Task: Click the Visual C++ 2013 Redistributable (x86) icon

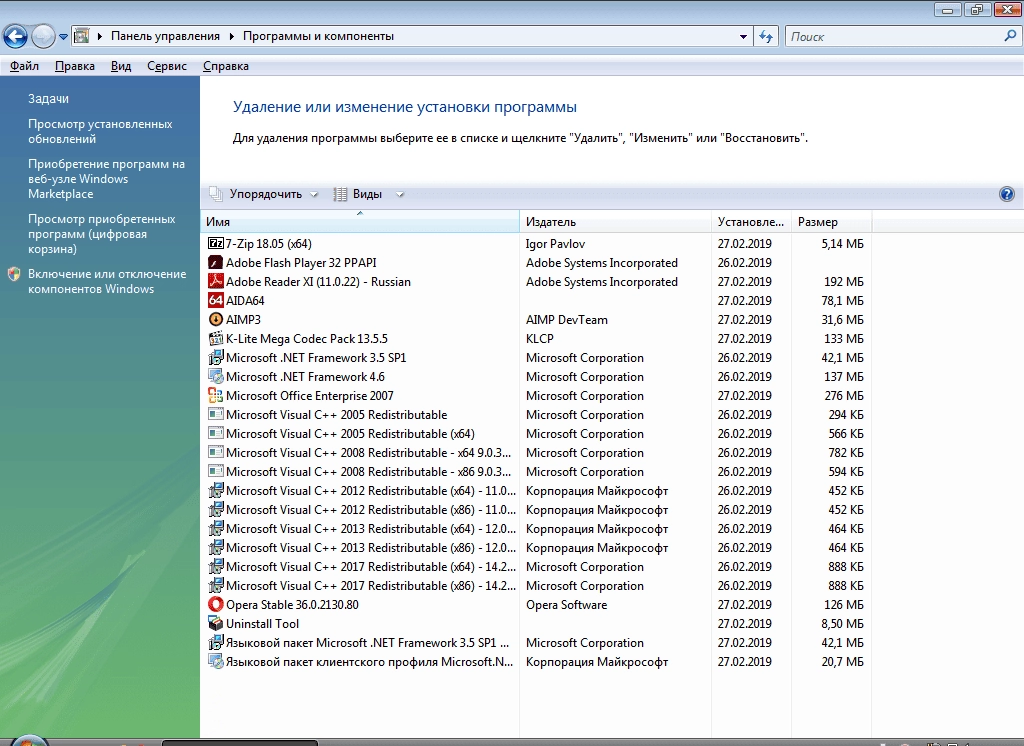Action: tap(216, 547)
